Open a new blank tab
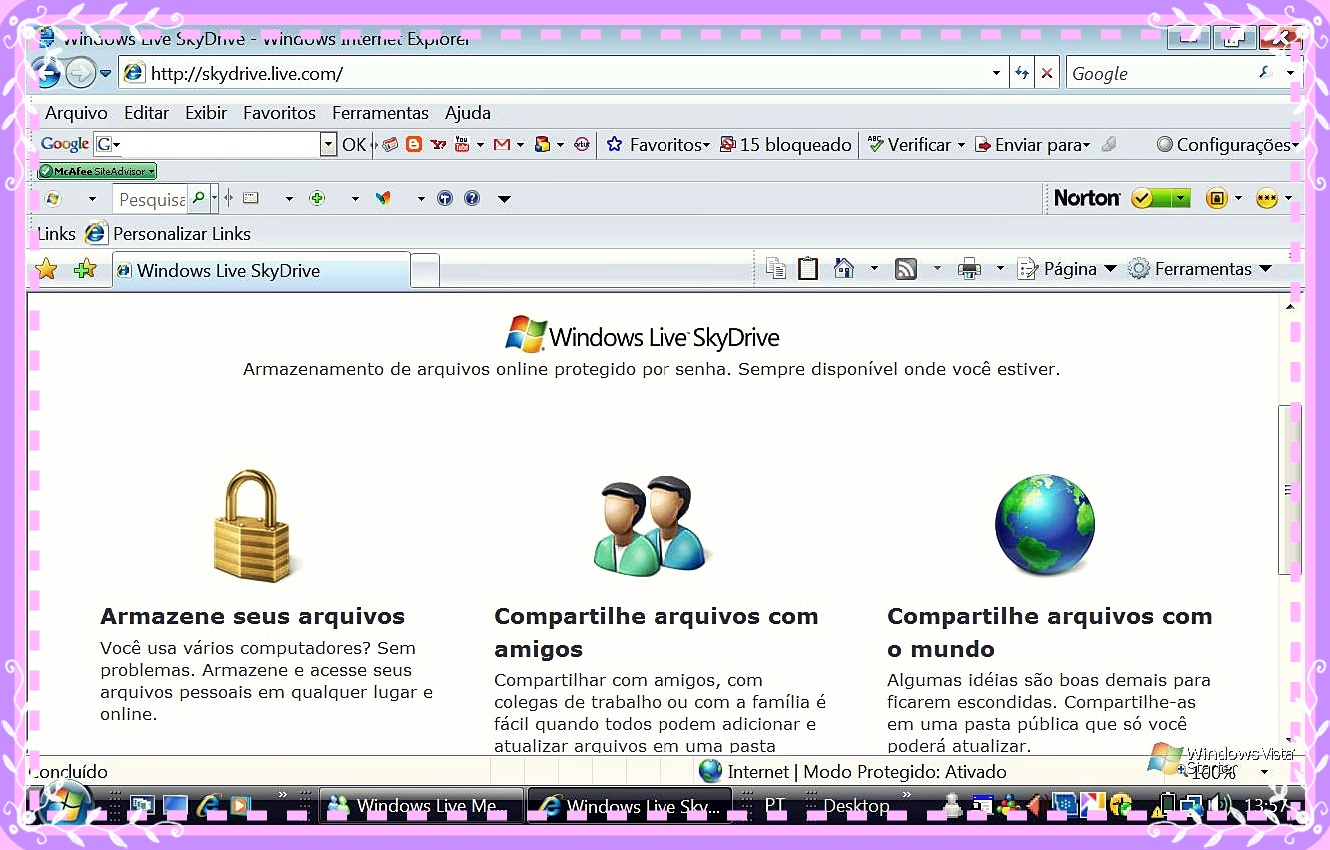 tap(425, 271)
